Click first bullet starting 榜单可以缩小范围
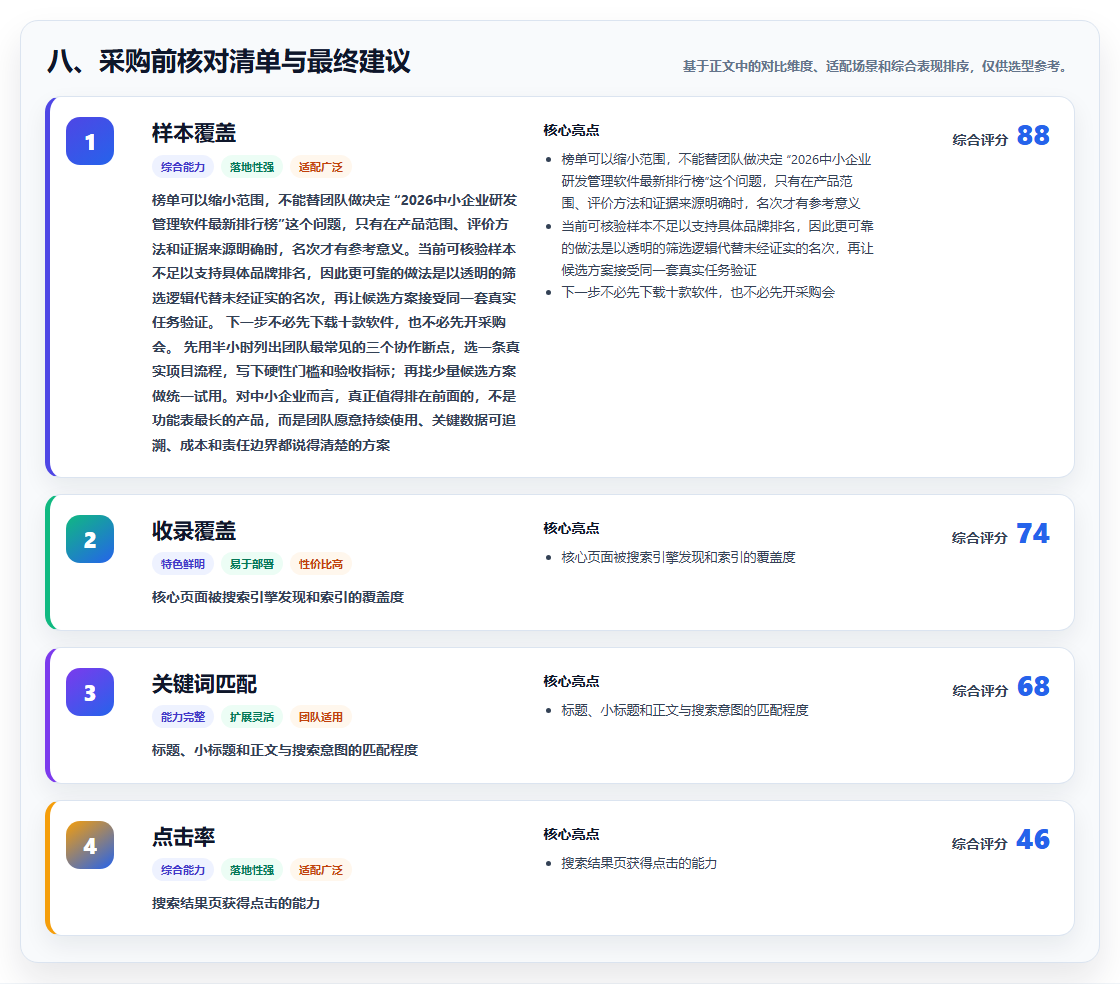Viewport: 1120px width, 984px height. 716,181
